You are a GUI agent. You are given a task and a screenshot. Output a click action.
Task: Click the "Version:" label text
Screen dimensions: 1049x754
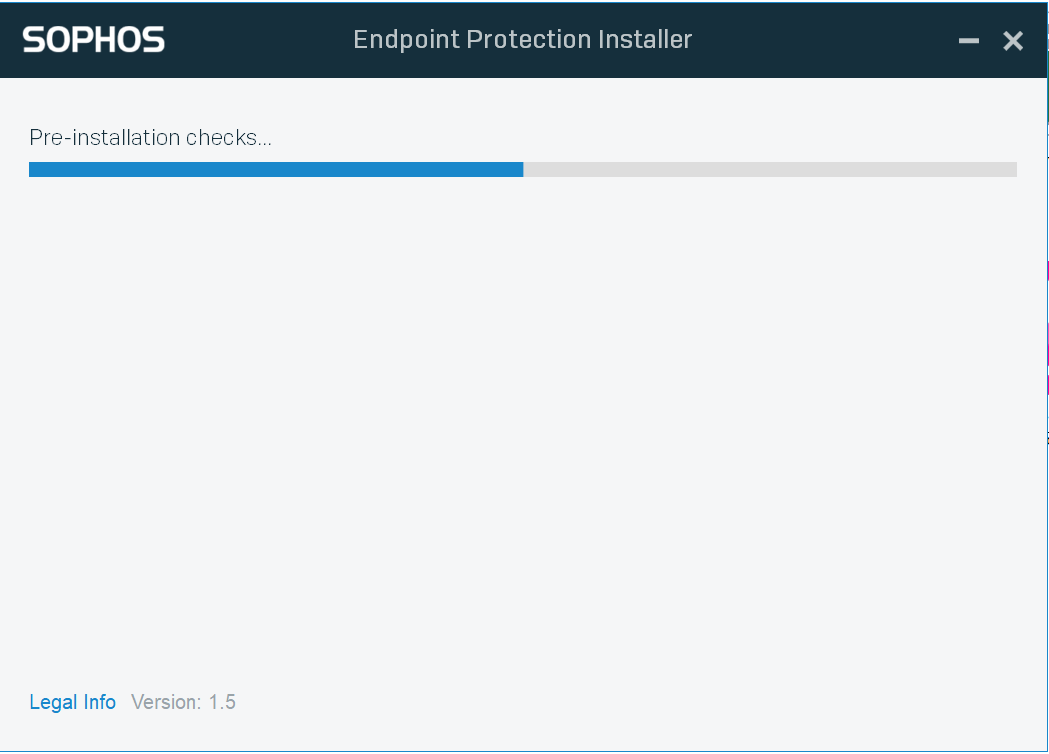point(166,702)
